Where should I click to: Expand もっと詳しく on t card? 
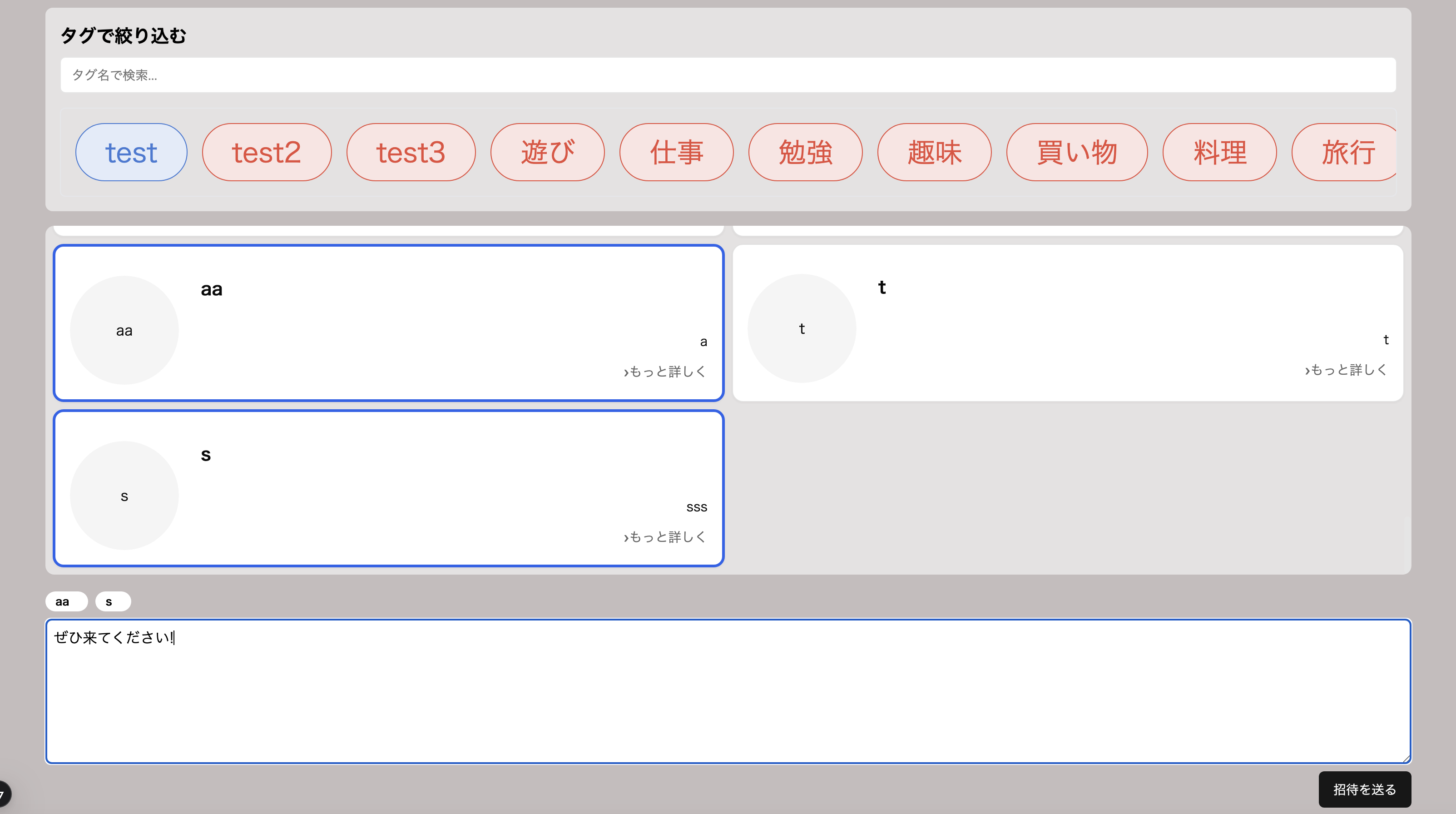(1345, 370)
